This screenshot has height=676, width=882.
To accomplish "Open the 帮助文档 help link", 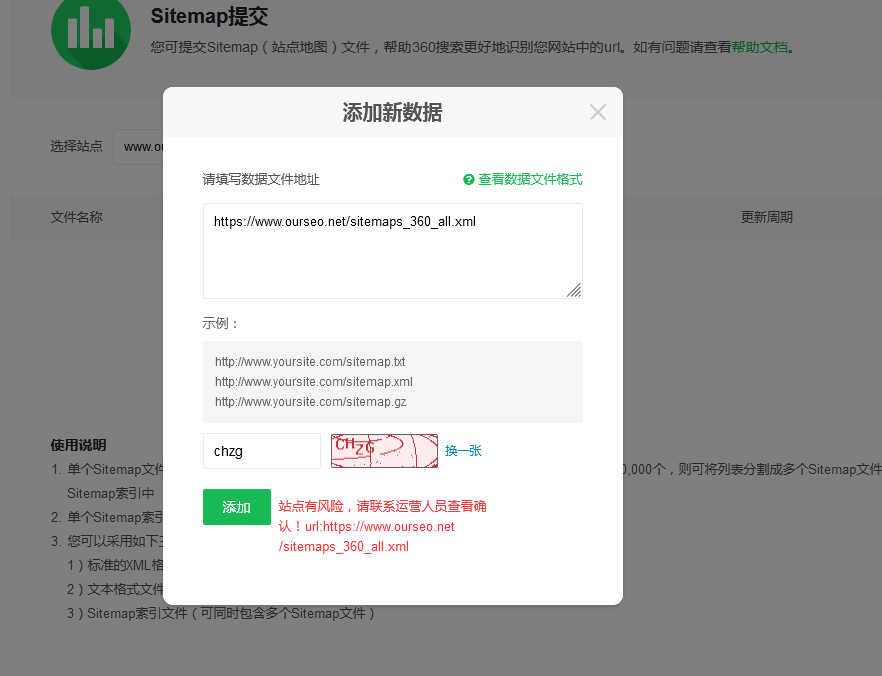I will click(759, 47).
